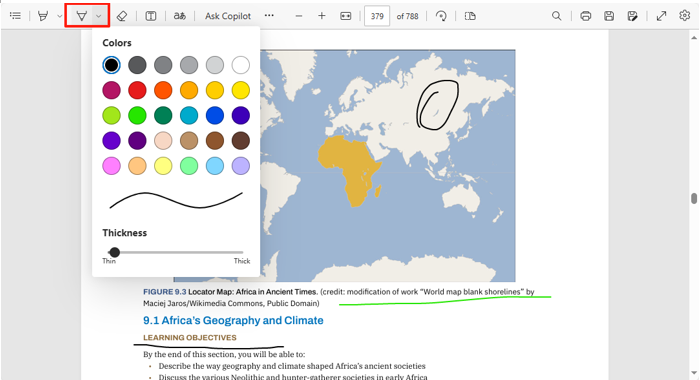
Task: Pick the dark purple swatch
Action: (137, 141)
